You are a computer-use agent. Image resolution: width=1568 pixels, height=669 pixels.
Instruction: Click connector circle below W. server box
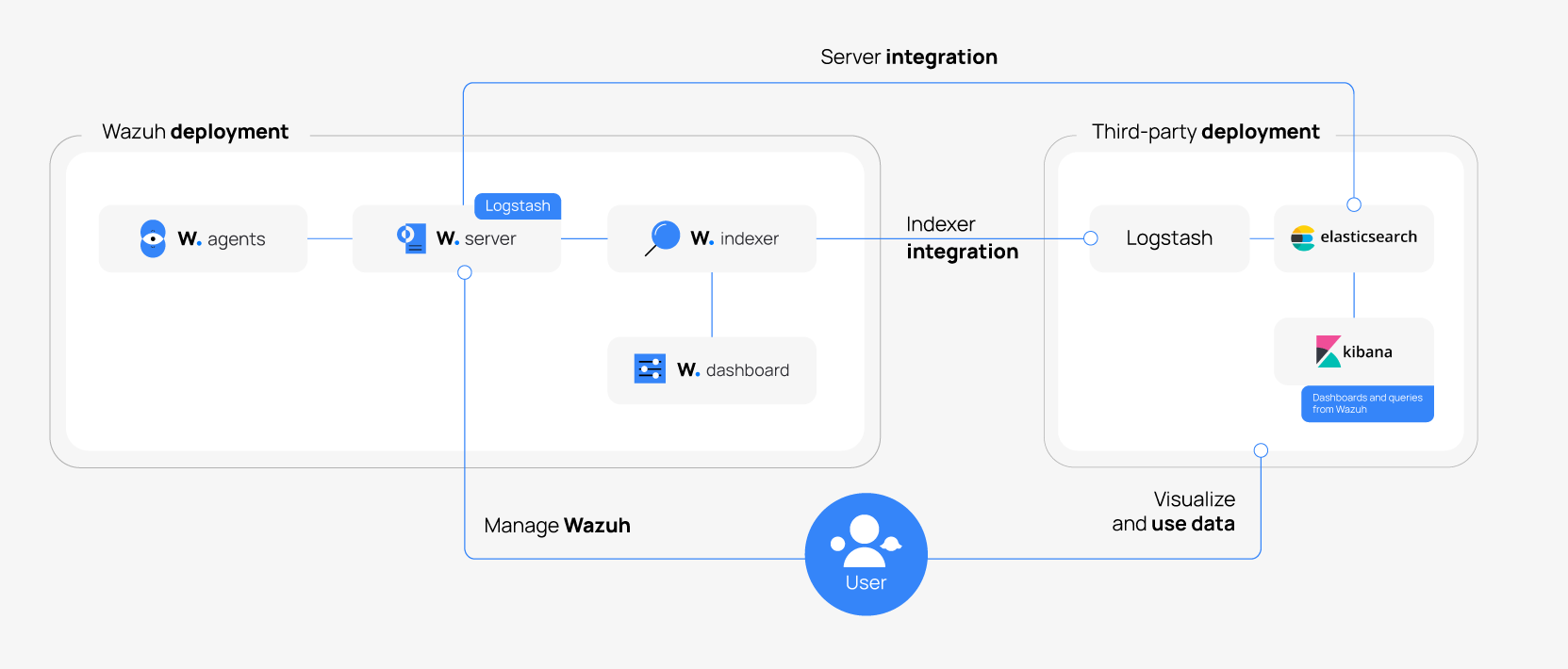coord(465,272)
